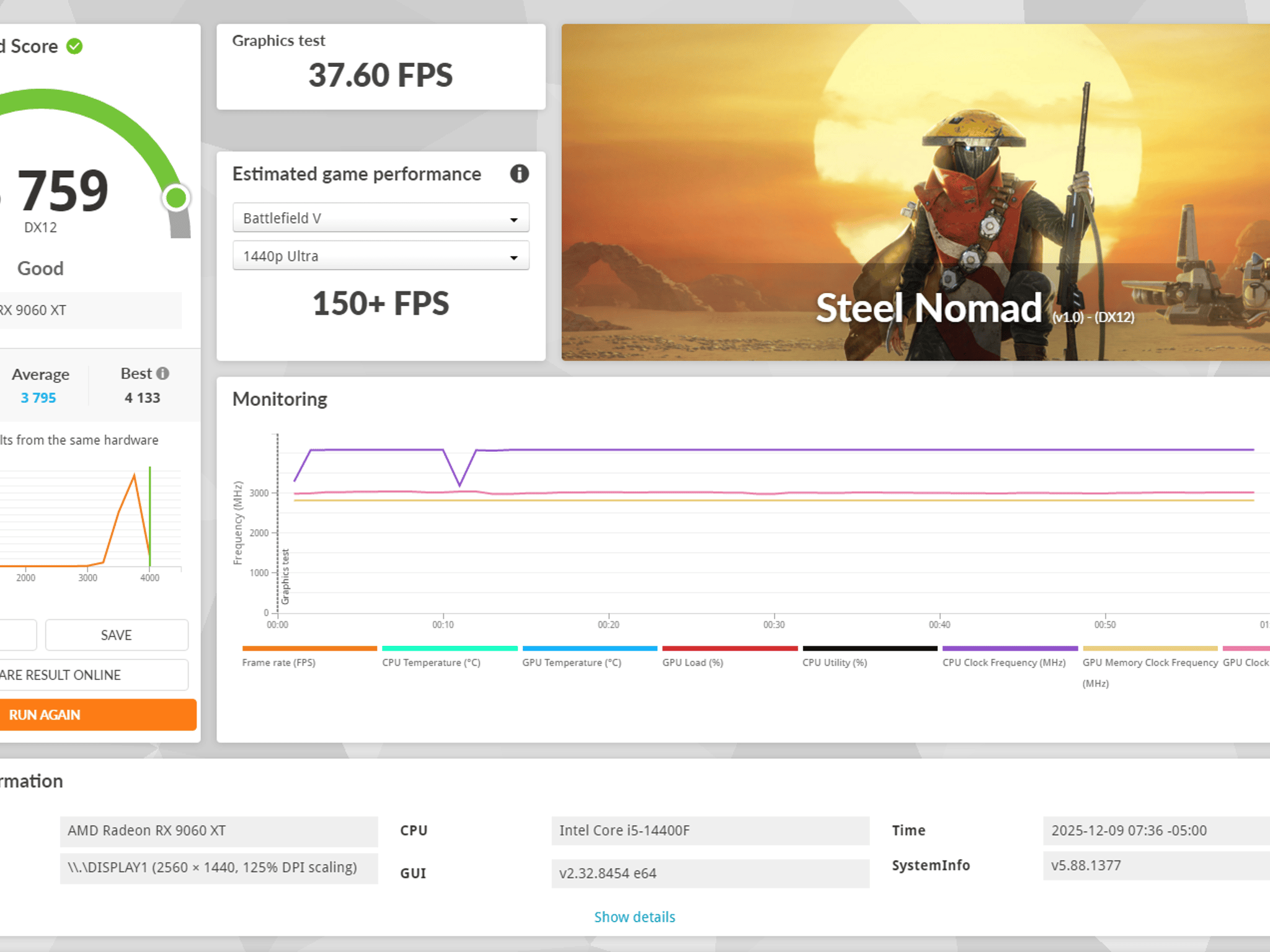Click the Estimated game performance info icon
Viewport: 1270px width, 952px height.
(x=519, y=174)
